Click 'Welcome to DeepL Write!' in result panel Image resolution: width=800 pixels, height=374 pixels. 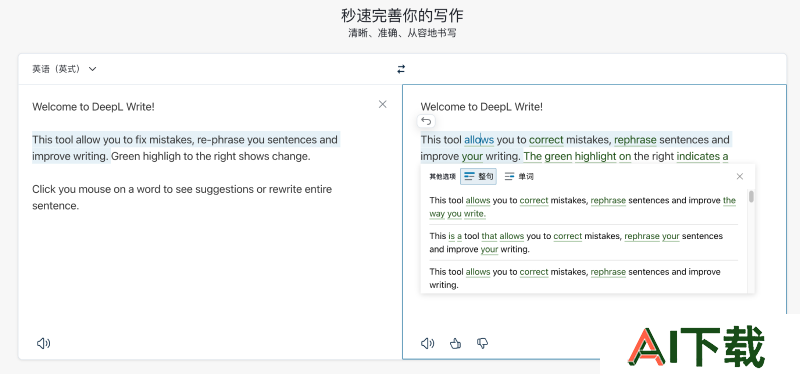coord(482,107)
